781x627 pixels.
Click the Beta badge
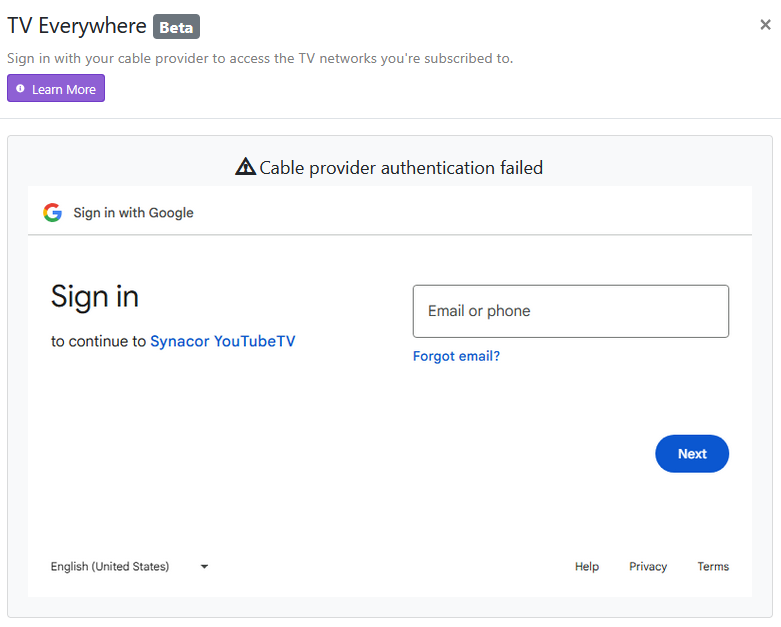coord(176,26)
